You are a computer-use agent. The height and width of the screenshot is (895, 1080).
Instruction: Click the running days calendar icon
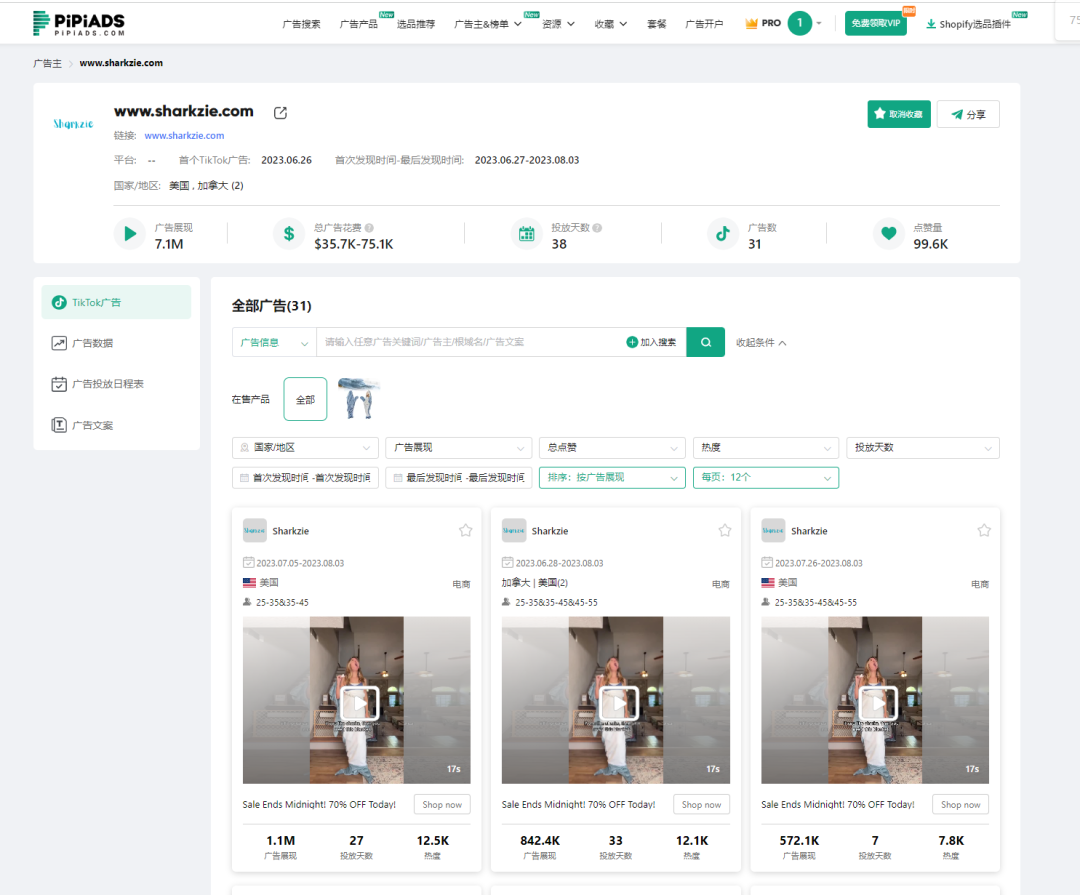pyautogui.click(x=526, y=234)
